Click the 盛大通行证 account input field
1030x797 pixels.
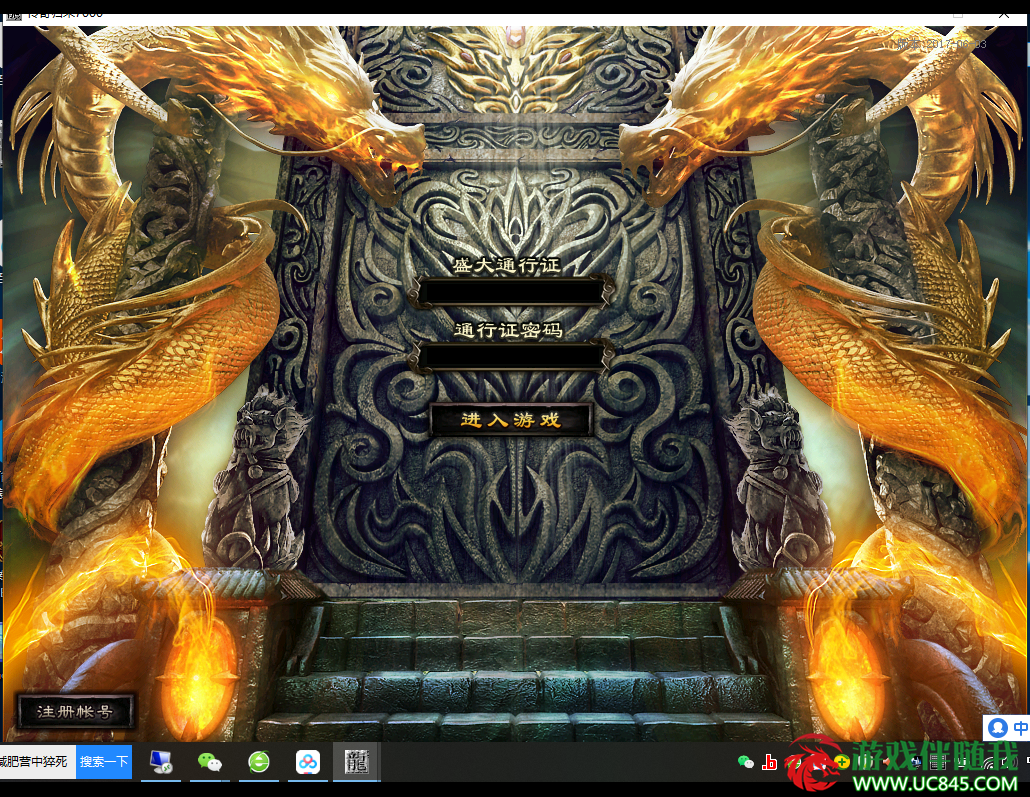(x=512, y=292)
